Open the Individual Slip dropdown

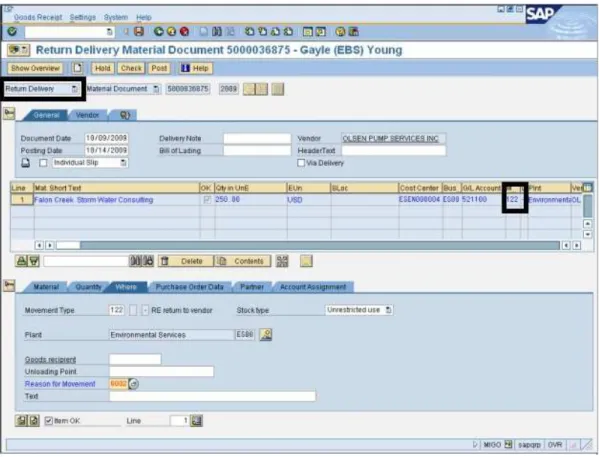123,163
